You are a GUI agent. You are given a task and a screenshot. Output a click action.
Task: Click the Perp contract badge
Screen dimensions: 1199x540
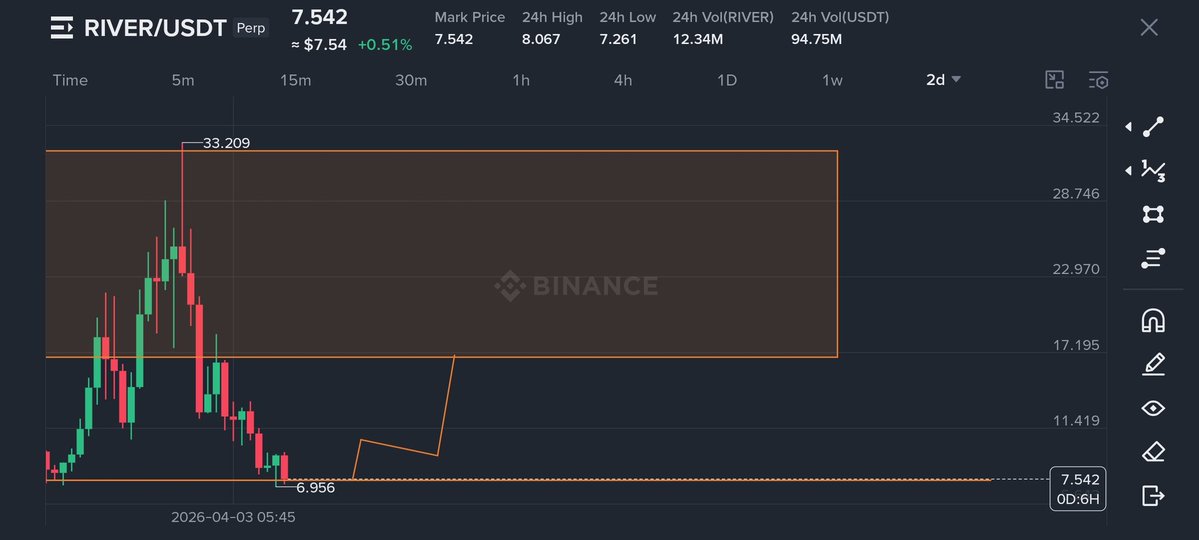click(251, 28)
